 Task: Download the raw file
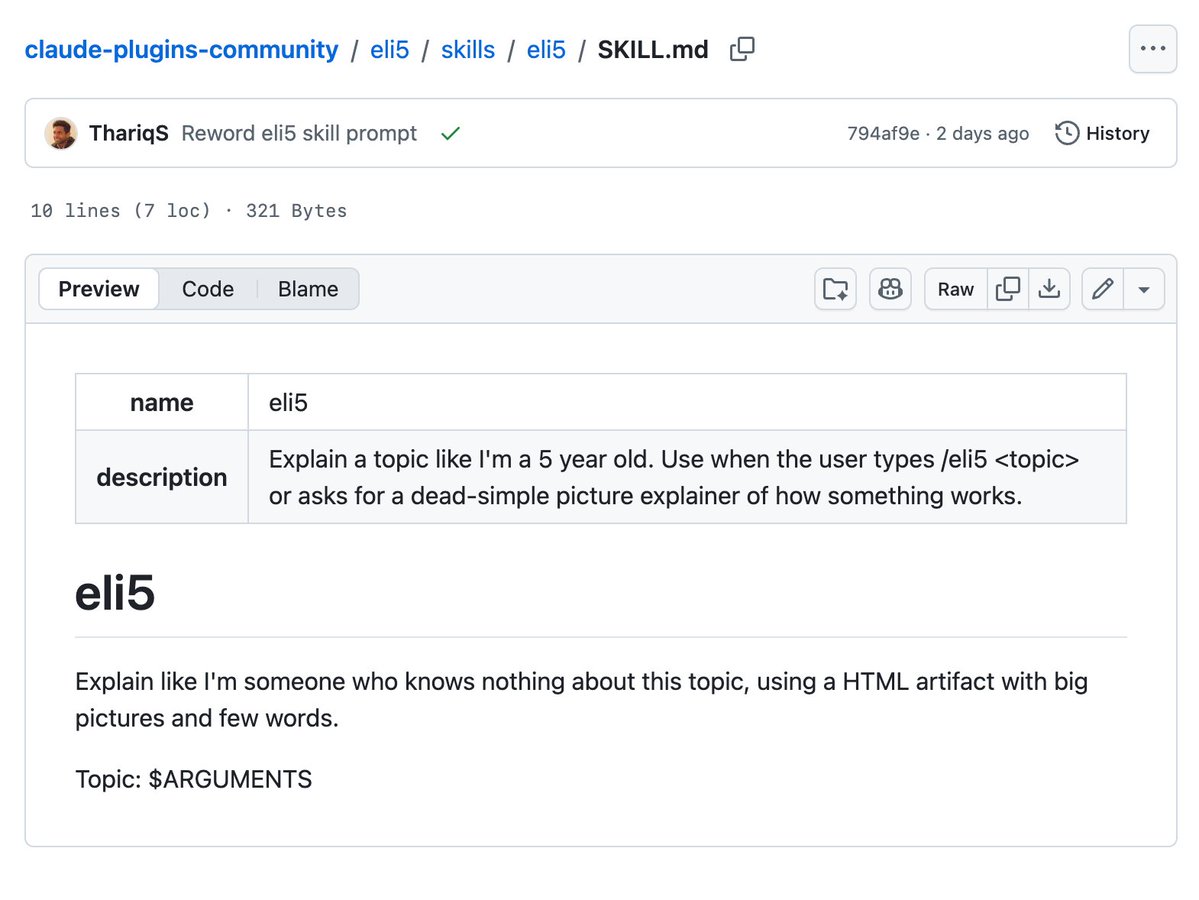point(1049,289)
